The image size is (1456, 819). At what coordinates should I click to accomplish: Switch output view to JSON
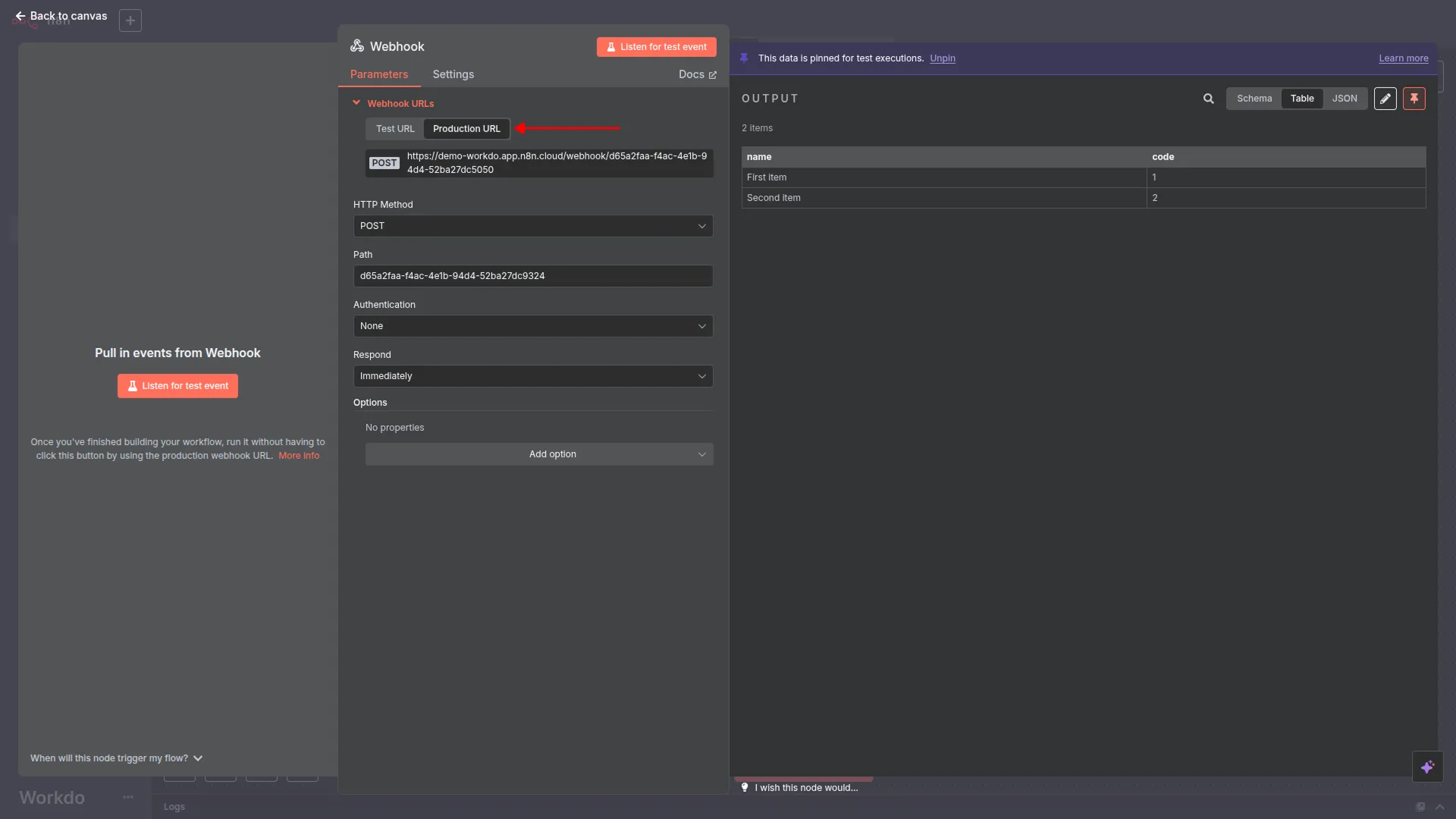(x=1344, y=99)
